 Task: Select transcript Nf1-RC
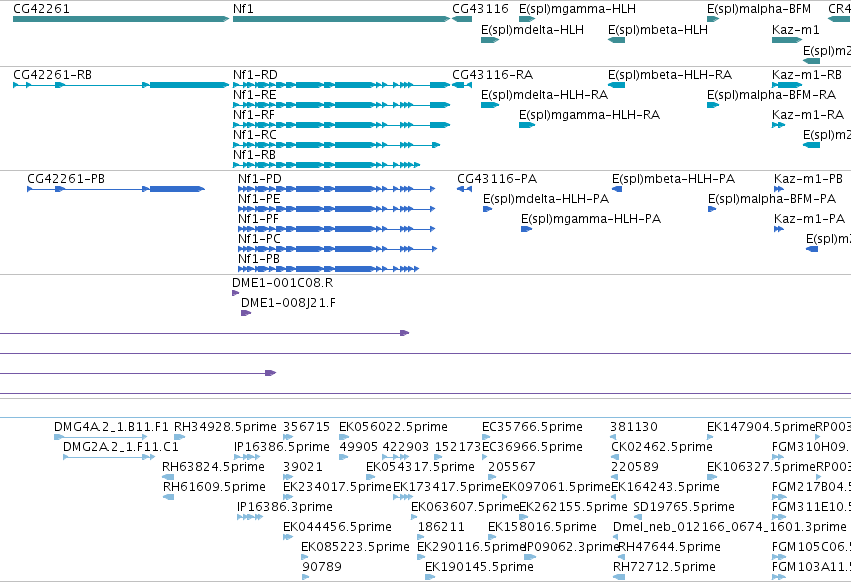tap(336, 145)
